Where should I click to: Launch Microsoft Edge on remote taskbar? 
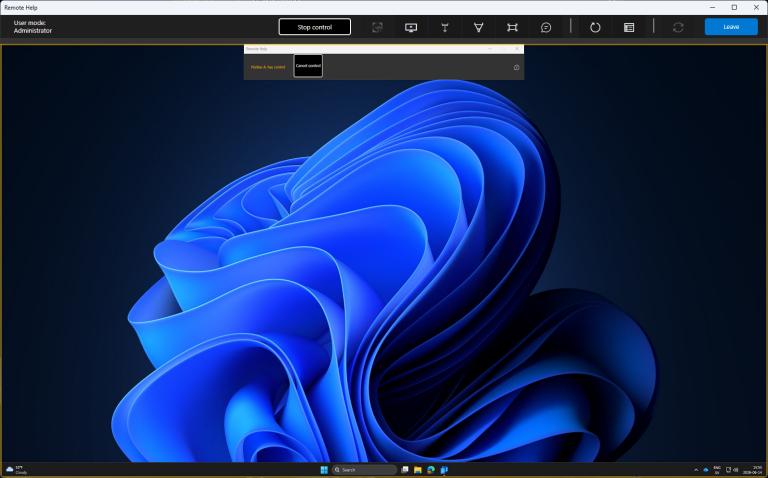pos(431,470)
